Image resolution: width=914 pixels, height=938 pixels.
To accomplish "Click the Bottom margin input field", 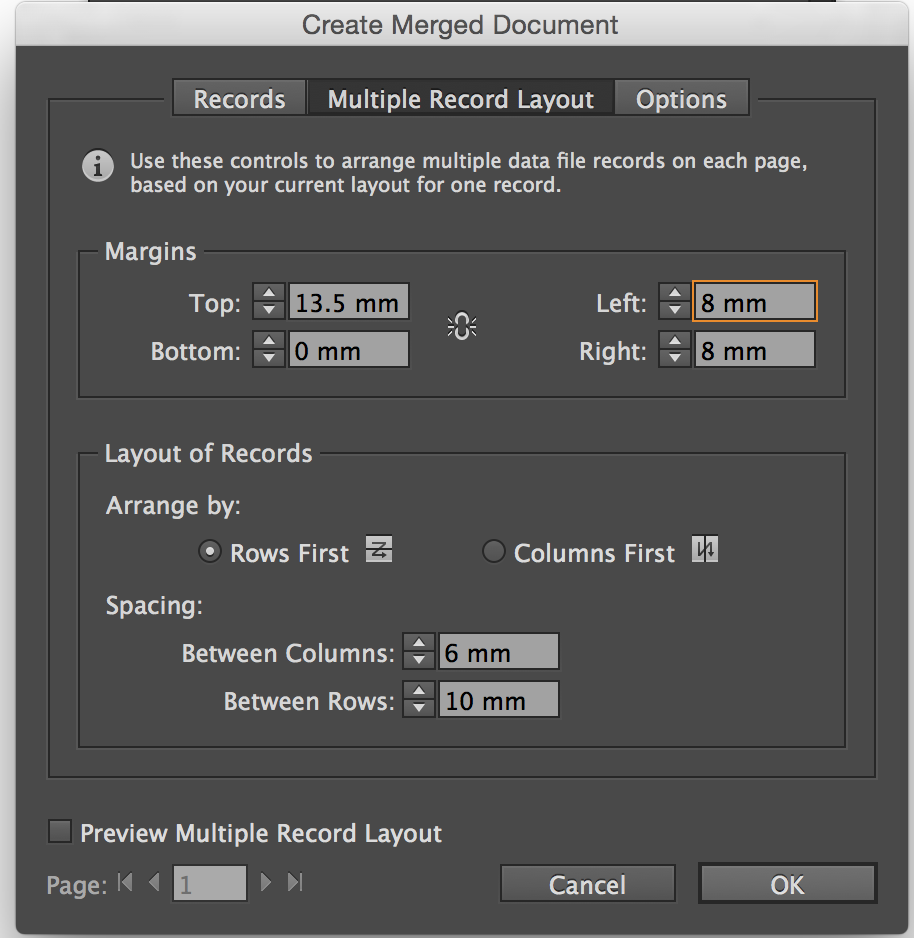I will tap(348, 350).
